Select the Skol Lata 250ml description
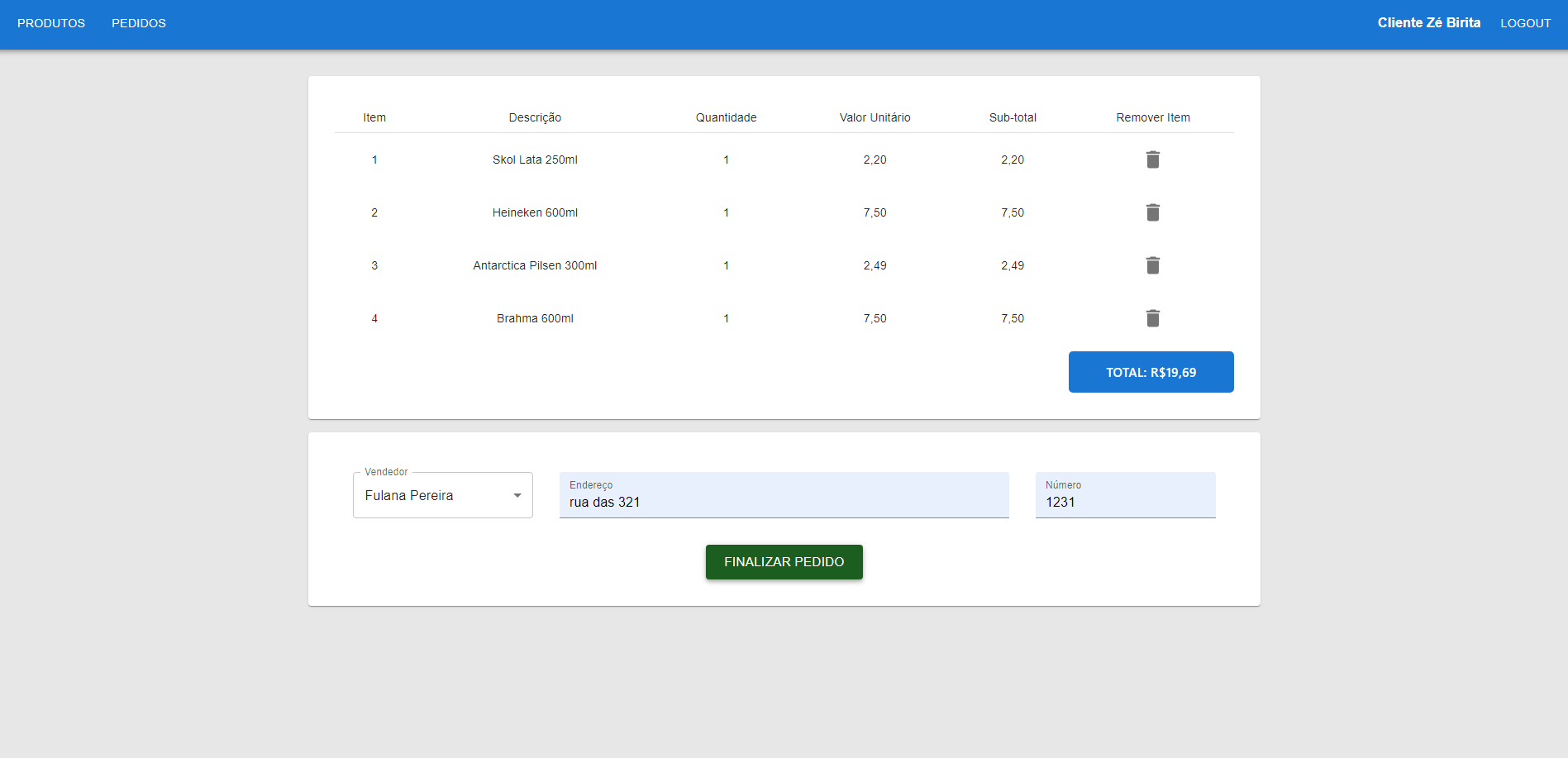The width and height of the screenshot is (1568, 758). coord(535,160)
